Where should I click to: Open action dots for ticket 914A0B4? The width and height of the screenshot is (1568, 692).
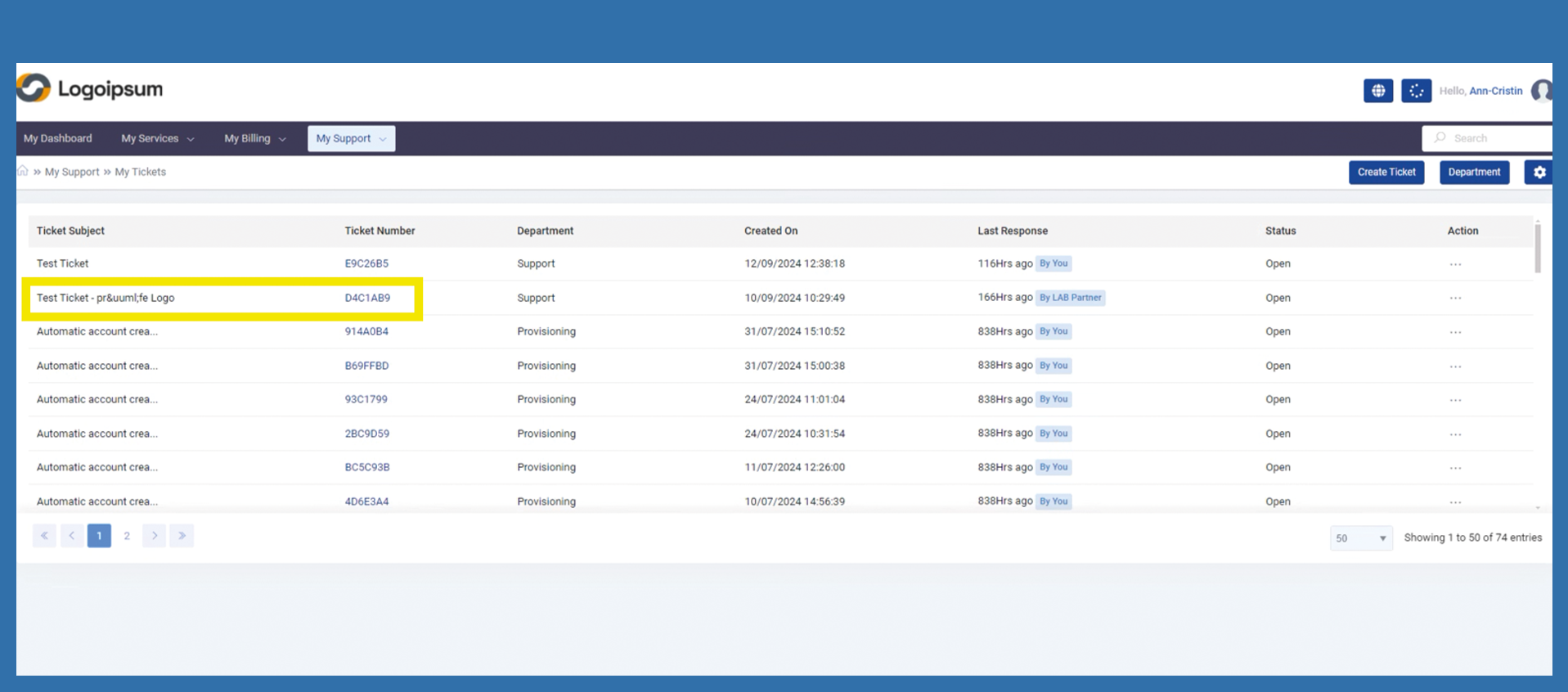(1455, 332)
